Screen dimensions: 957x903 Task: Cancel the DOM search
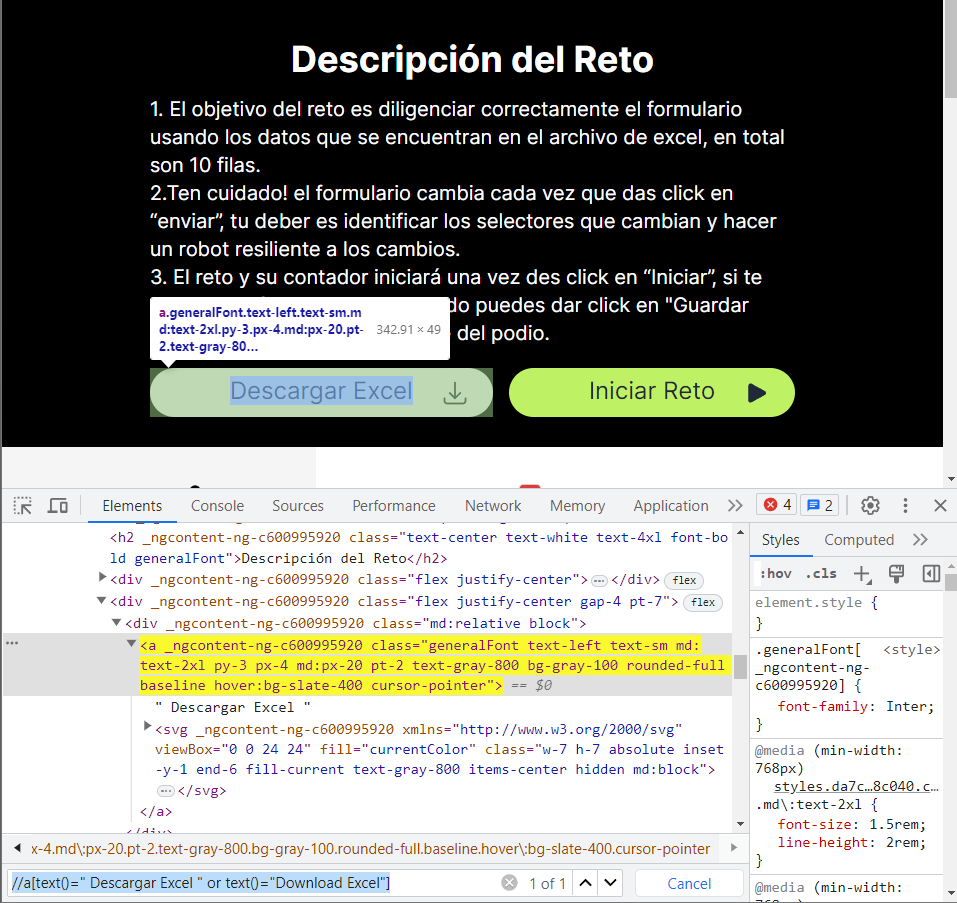pyautogui.click(x=688, y=883)
